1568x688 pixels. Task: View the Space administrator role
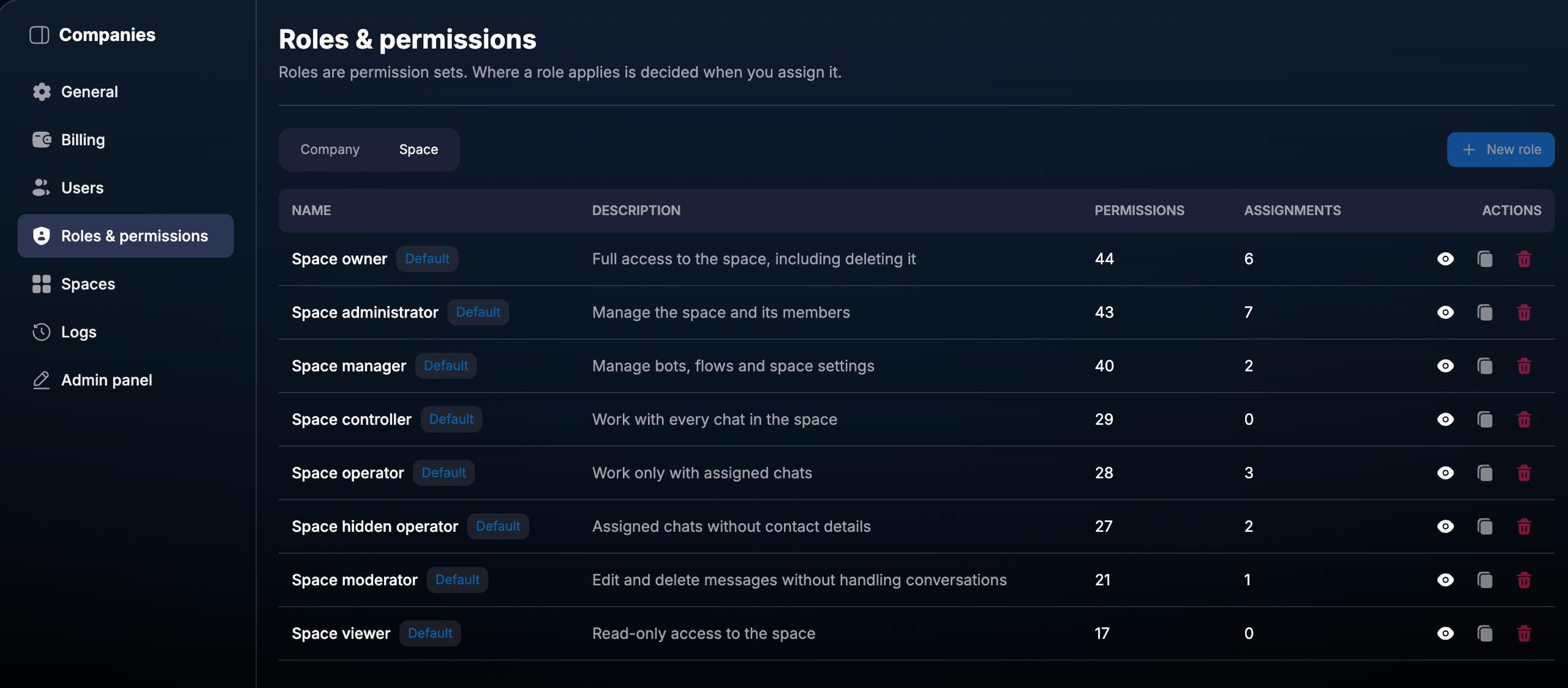click(1445, 313)
